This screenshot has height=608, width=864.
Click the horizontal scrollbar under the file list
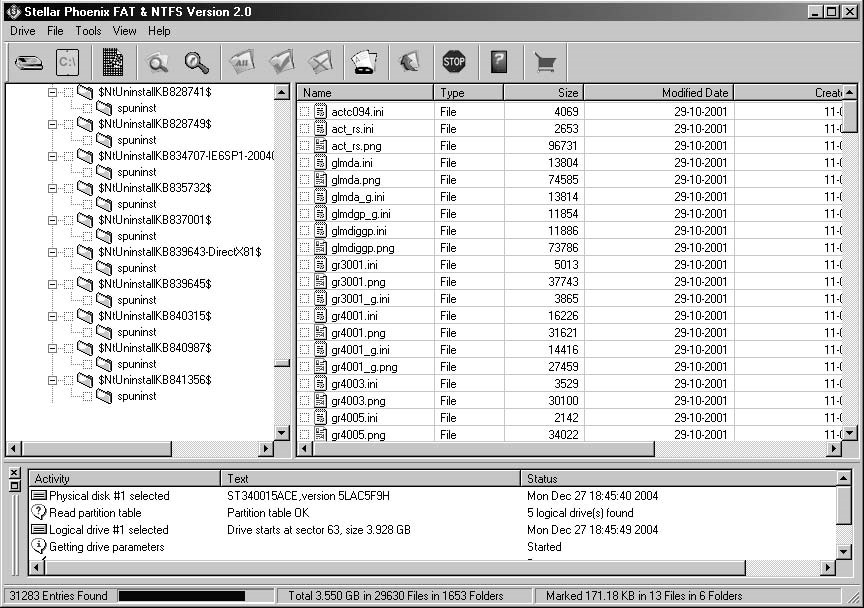[570, 449]
